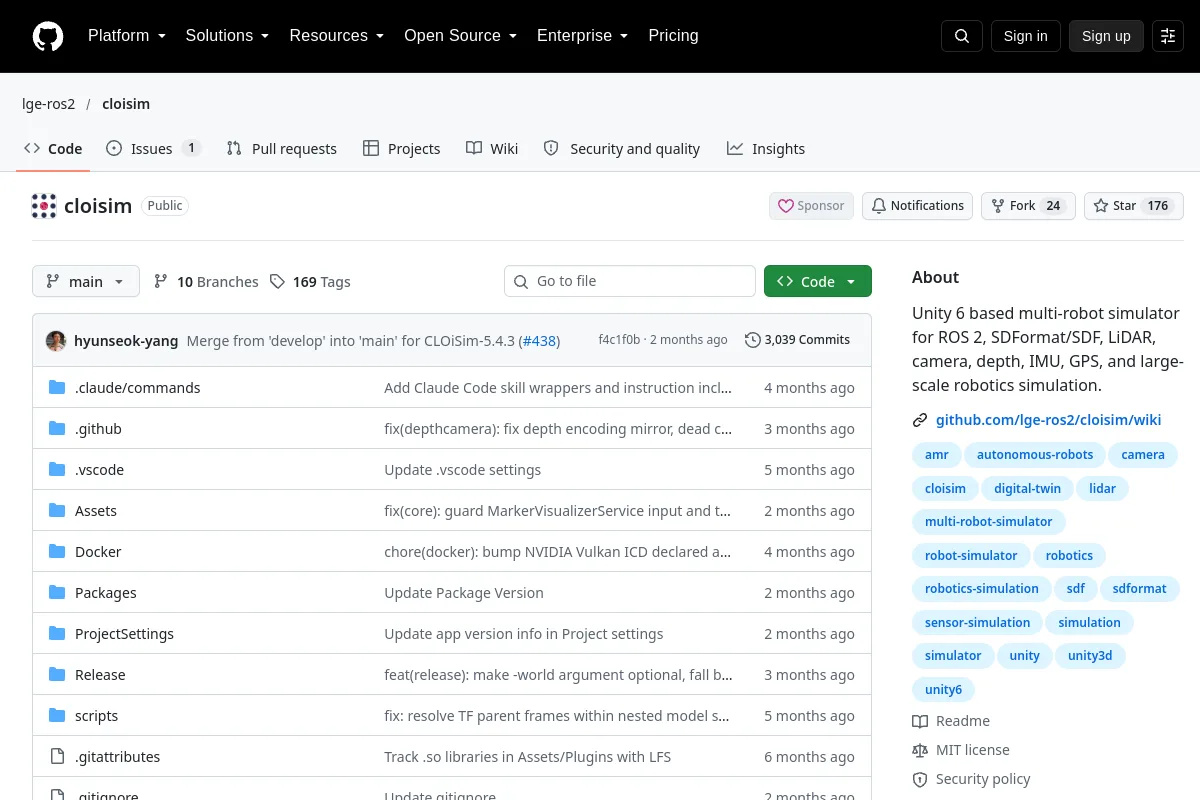Open the .claude/commands folder icon

click(x=57, y=388)
